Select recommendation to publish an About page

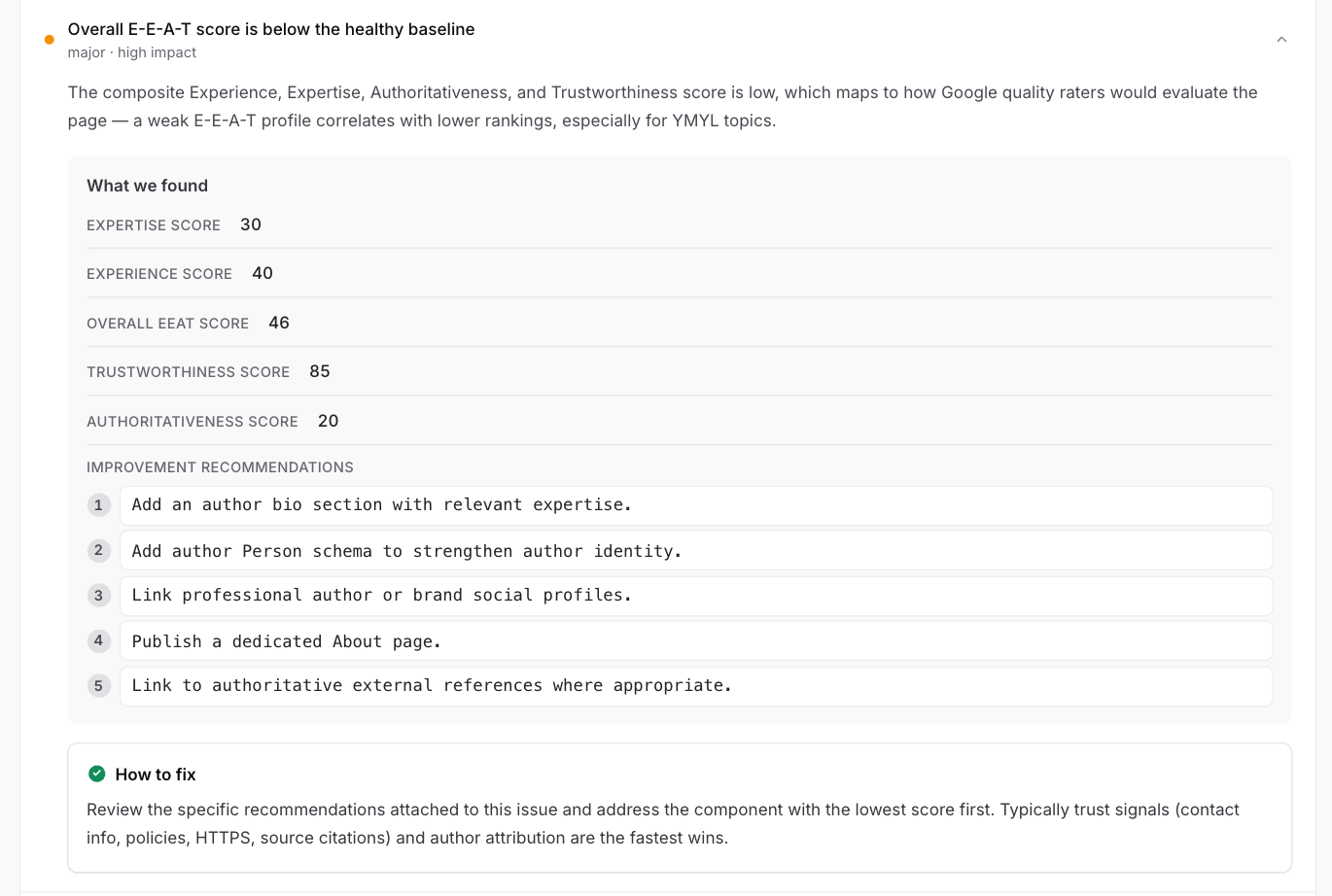click(696, 640)
